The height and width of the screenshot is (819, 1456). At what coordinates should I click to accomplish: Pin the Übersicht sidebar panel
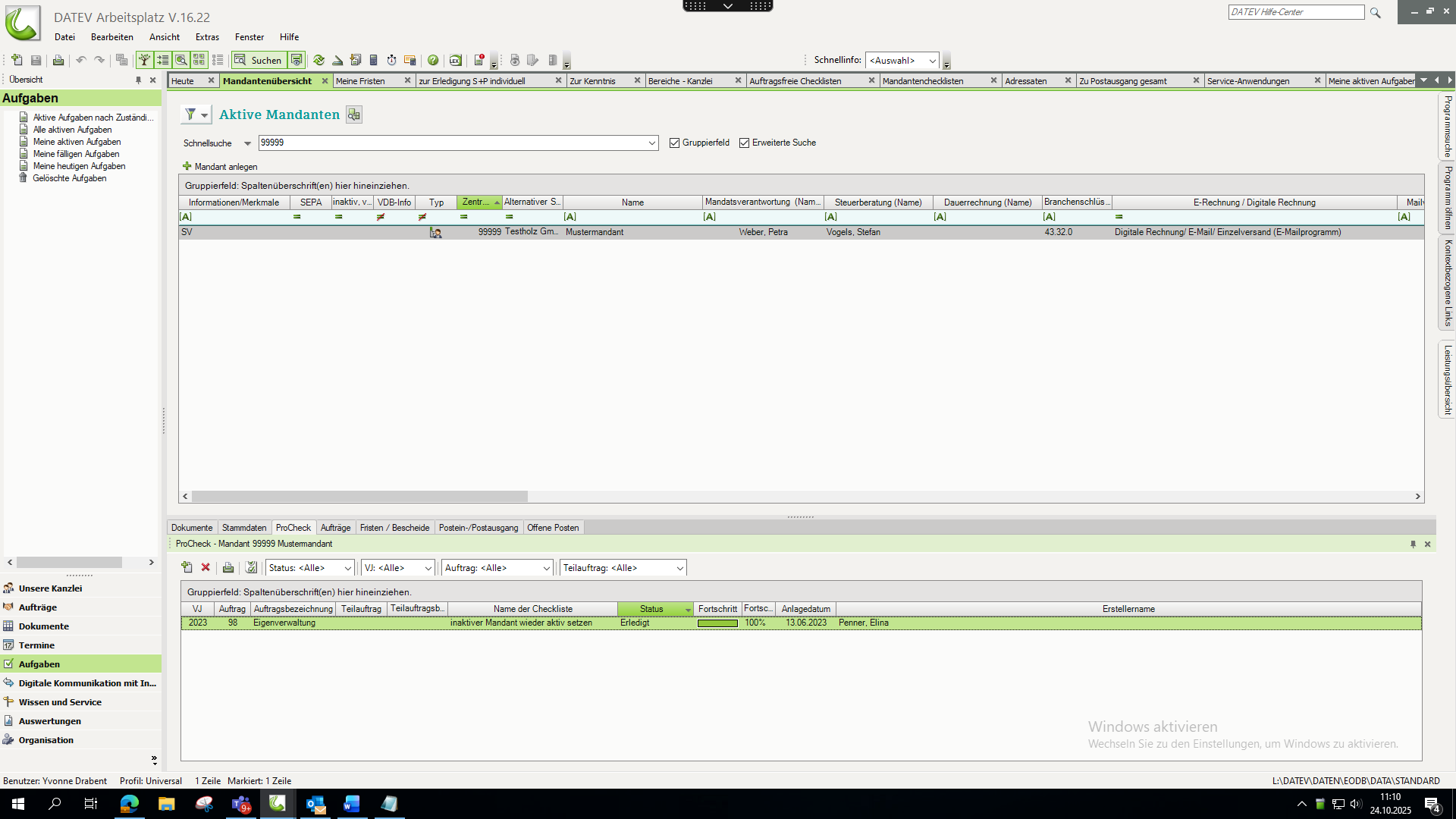pos(138,80)
